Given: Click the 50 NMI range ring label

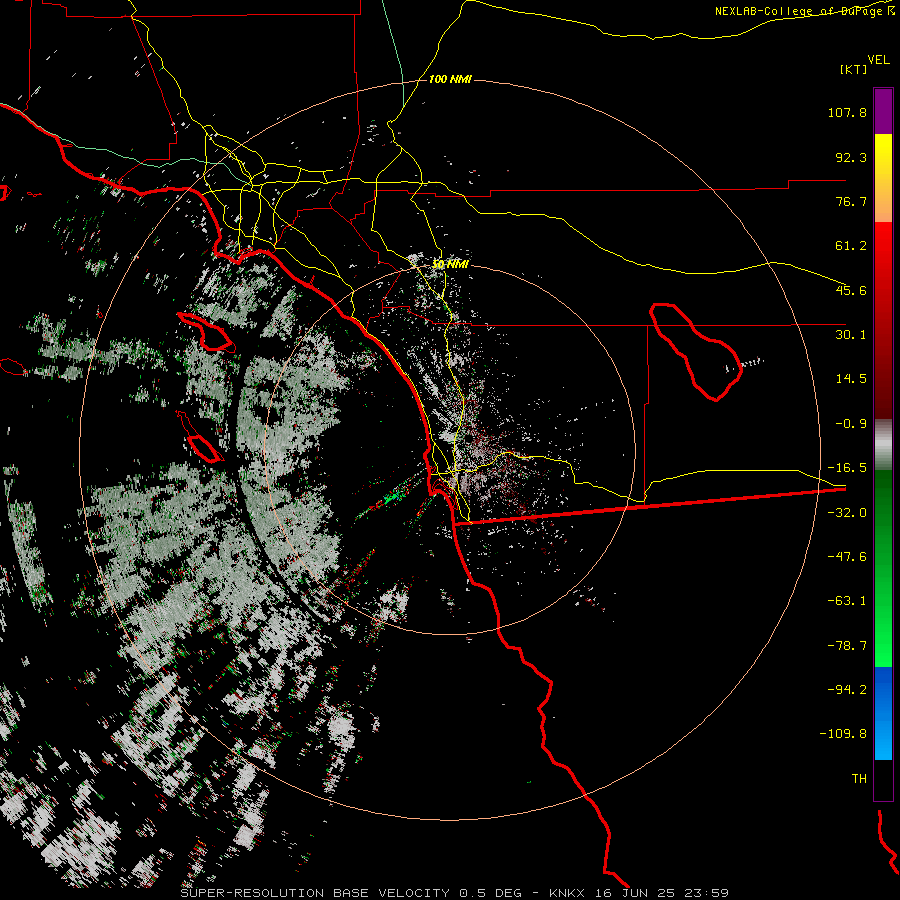Looking at the screenshot, I should pos(450,265).
